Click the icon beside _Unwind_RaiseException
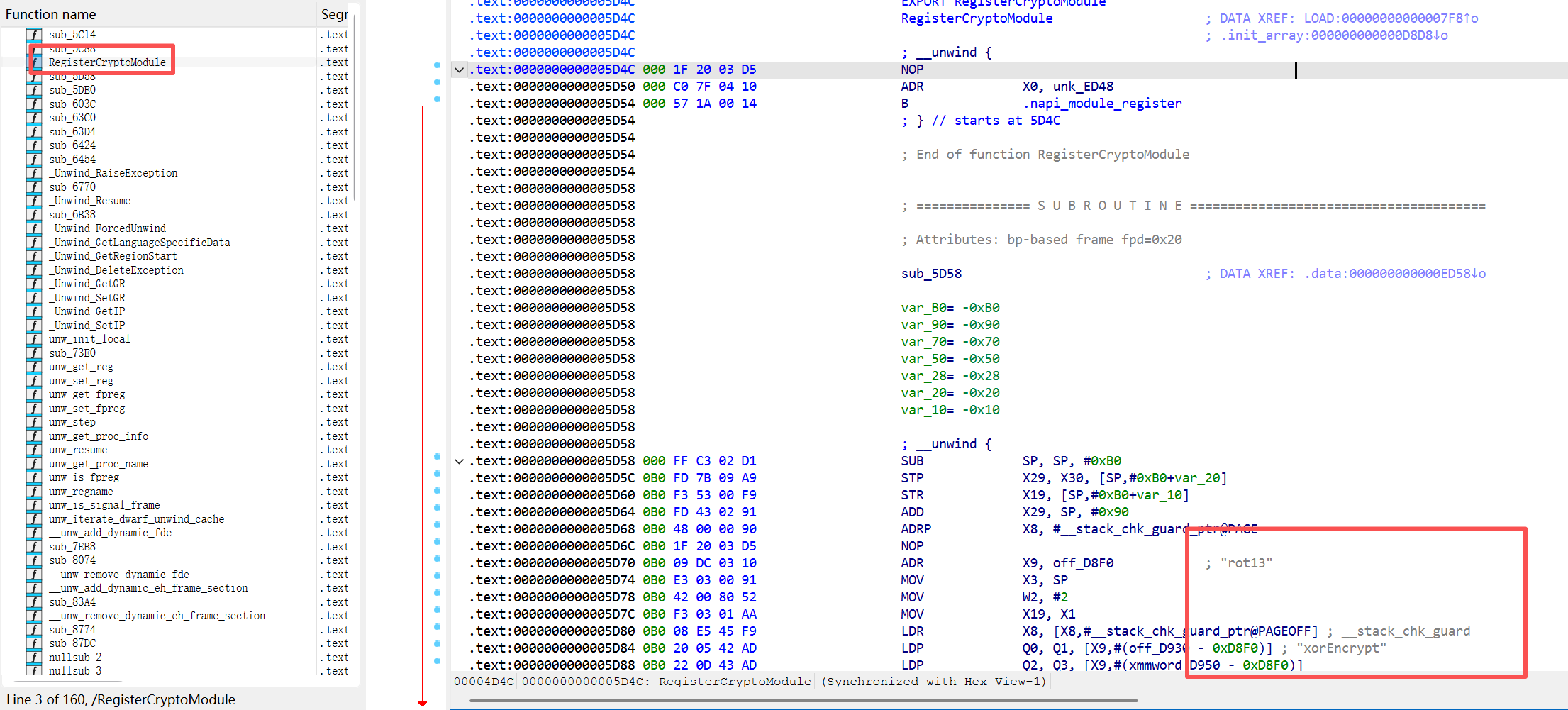Image resolution: width=1568 pixels, height=710 pixels. pyautogui.click(x=33, y=173)
